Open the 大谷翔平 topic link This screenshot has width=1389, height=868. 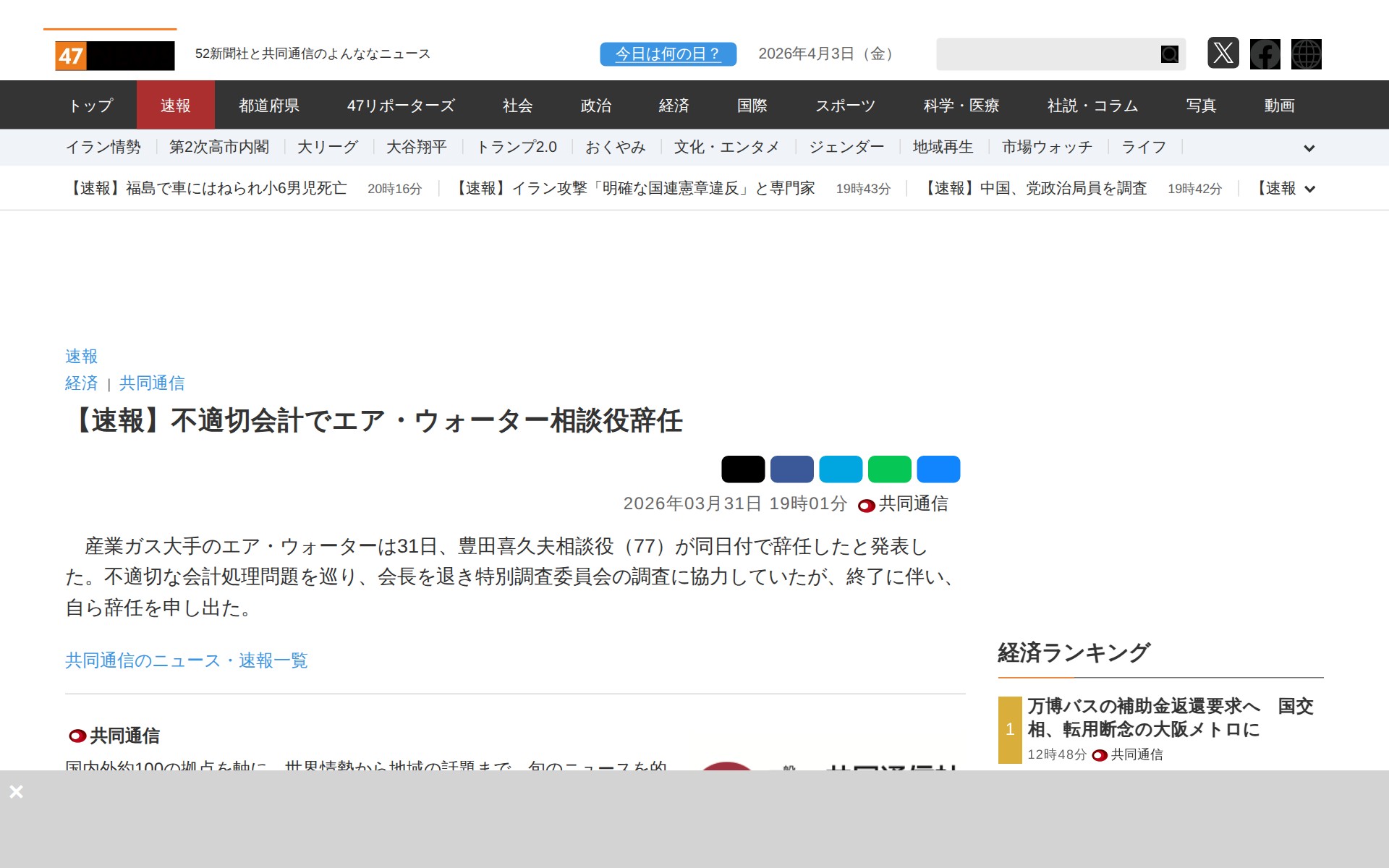[x=417, y=148]
